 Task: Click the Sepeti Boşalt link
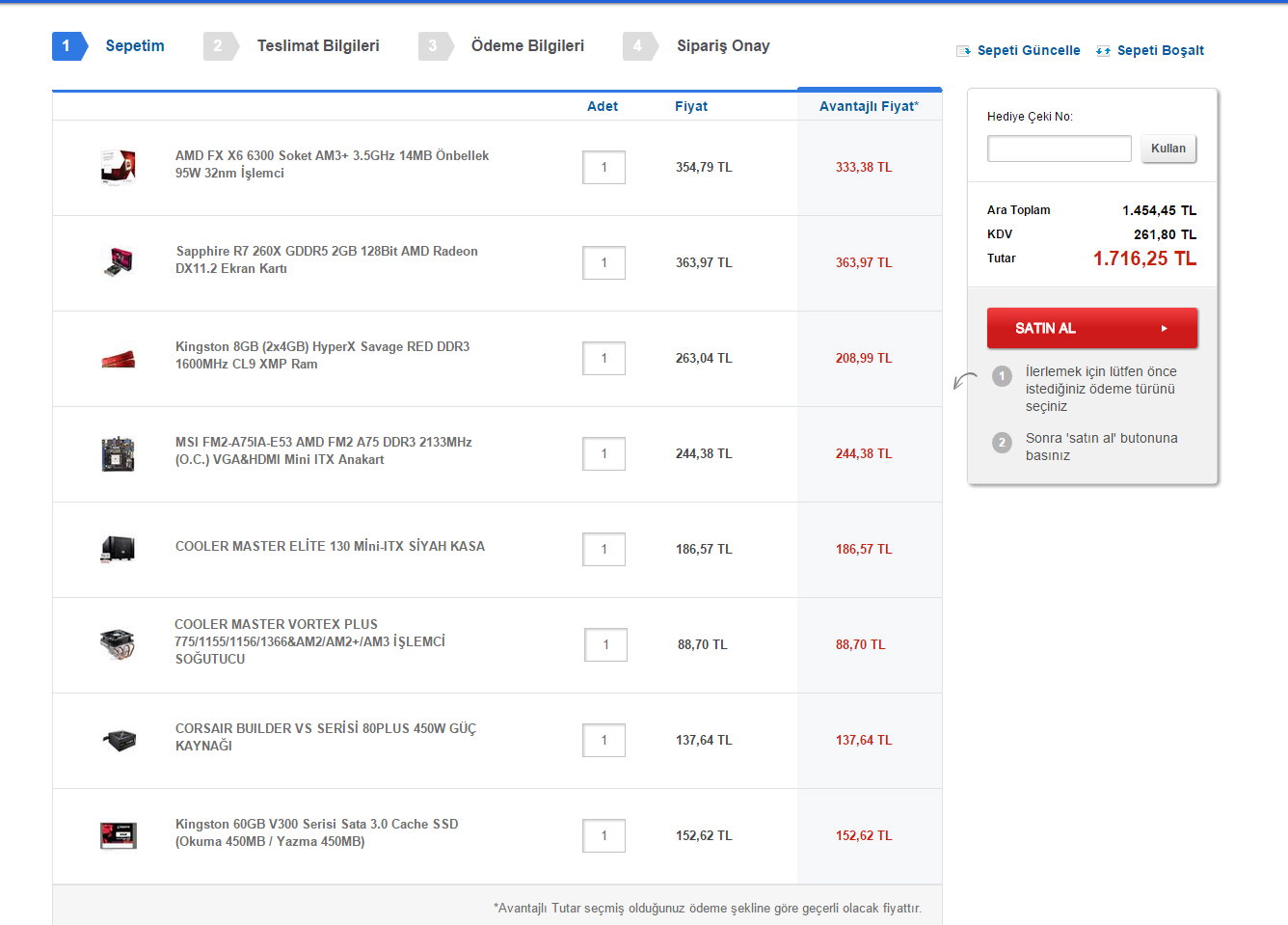pyautogui.click(x=1161, y=51)
